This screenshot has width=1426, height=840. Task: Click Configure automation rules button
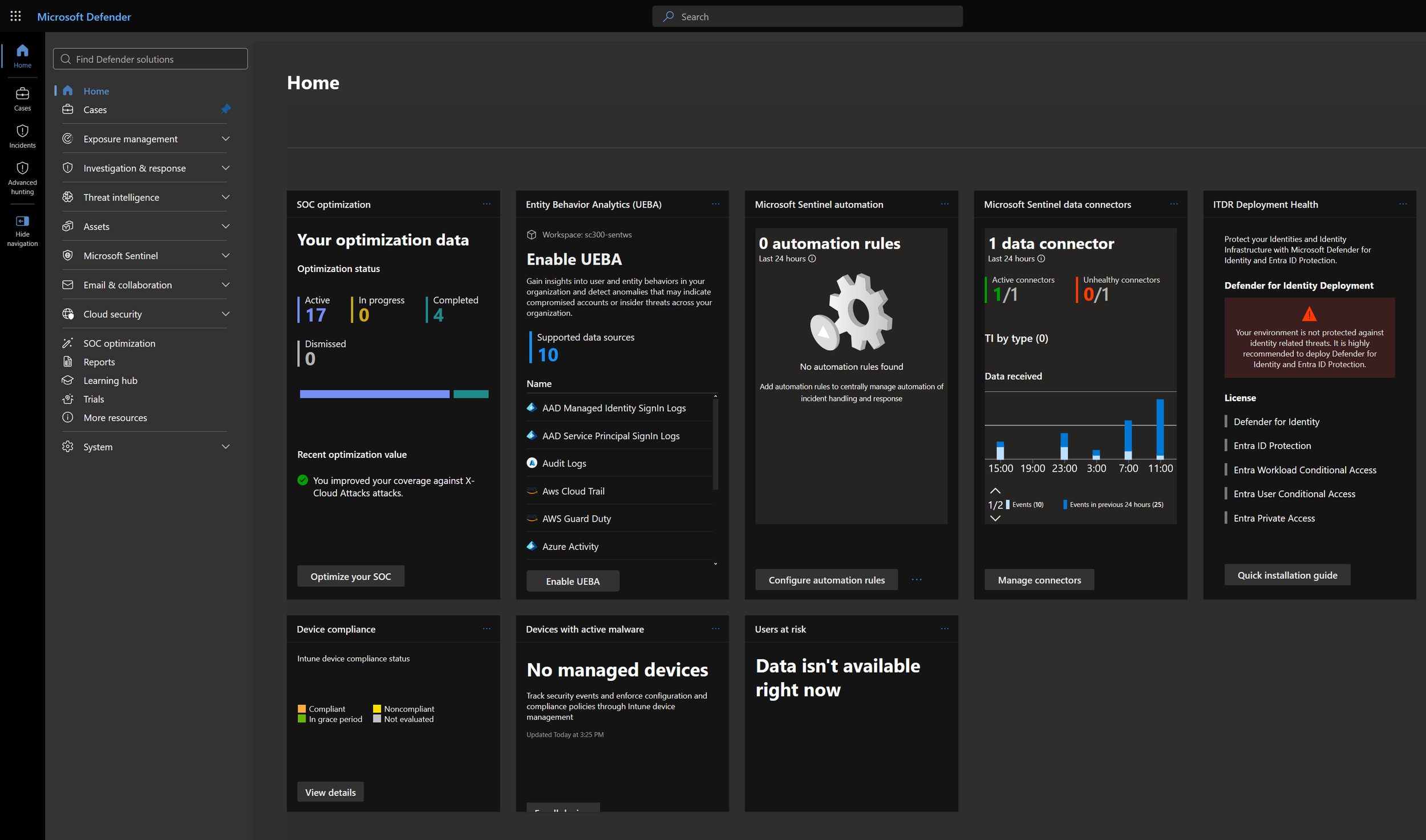827,580
